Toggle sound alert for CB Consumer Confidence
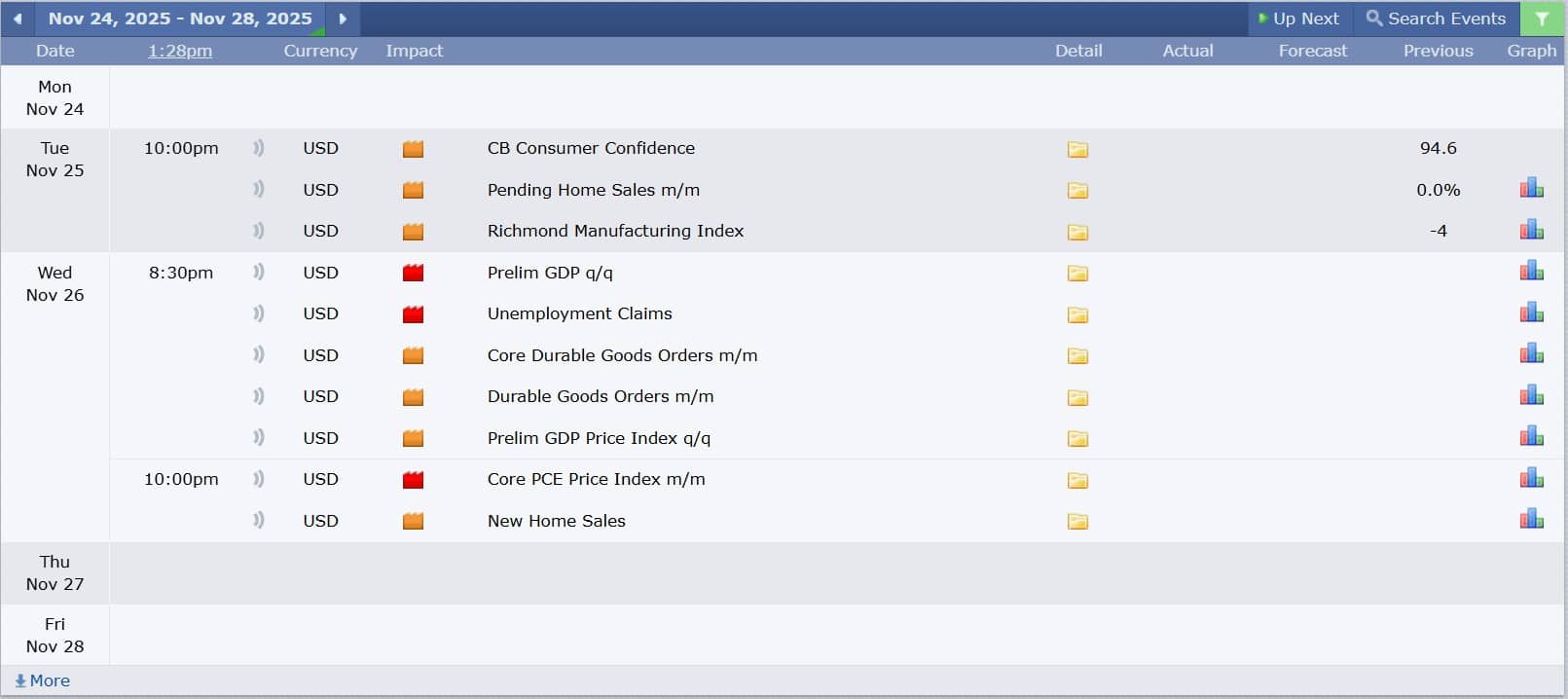Viewport: 1568px width, 699px height. click(259, 148)
